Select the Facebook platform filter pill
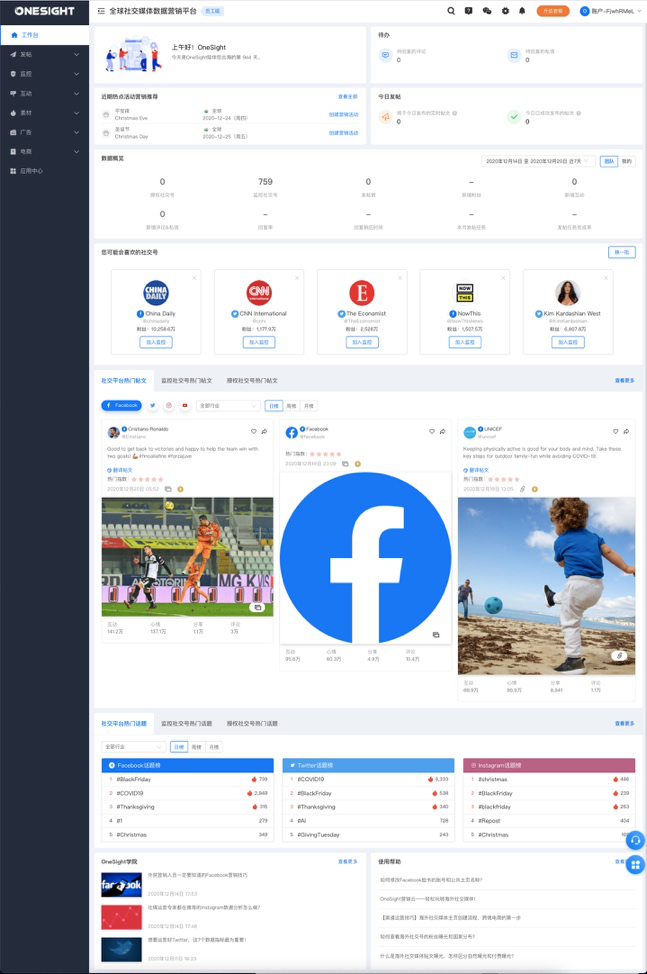The image size is (647, 974). point(122,406)
